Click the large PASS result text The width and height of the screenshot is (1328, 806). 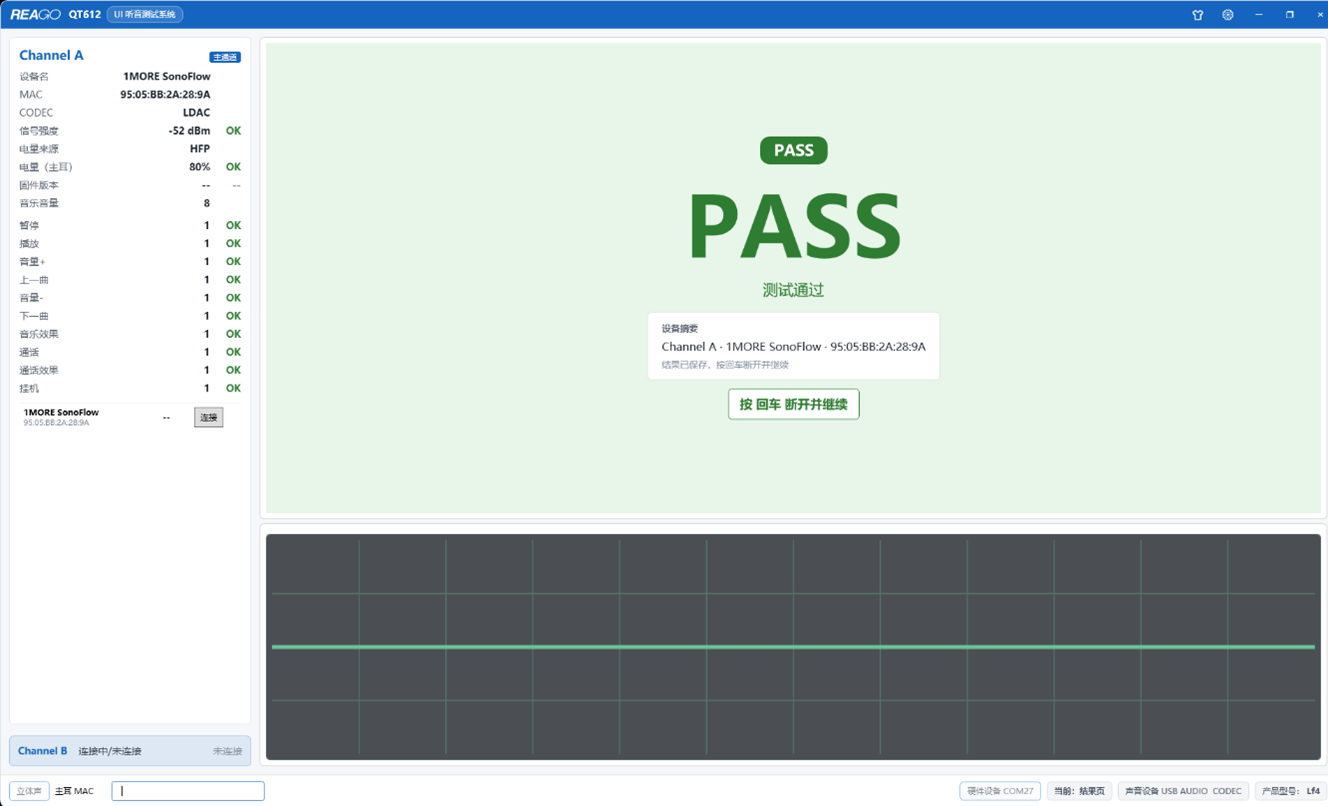(795, 226)
